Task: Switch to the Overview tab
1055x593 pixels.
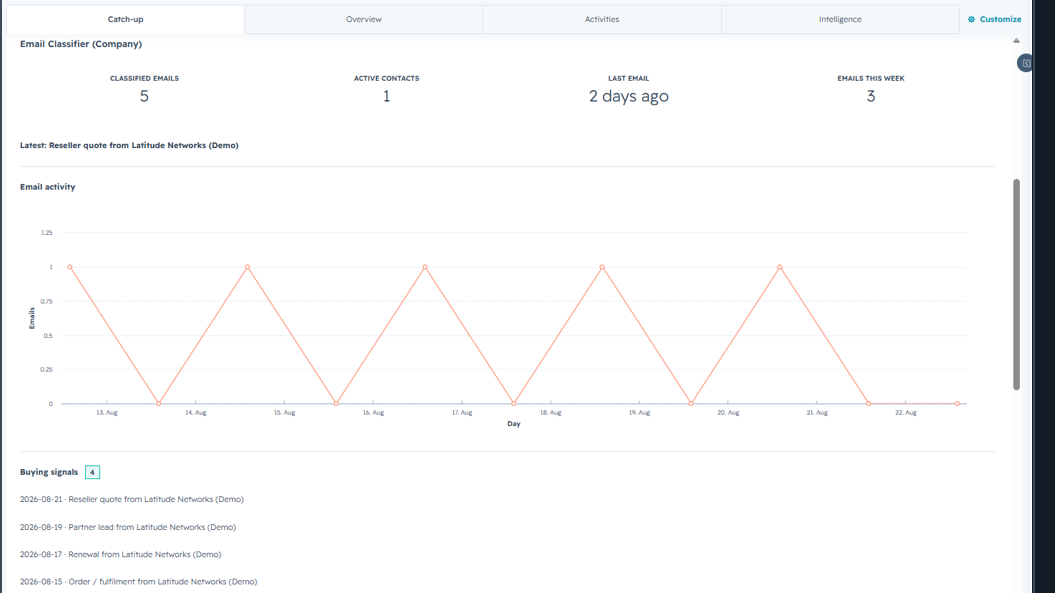Action: click(x=363, y=20)
